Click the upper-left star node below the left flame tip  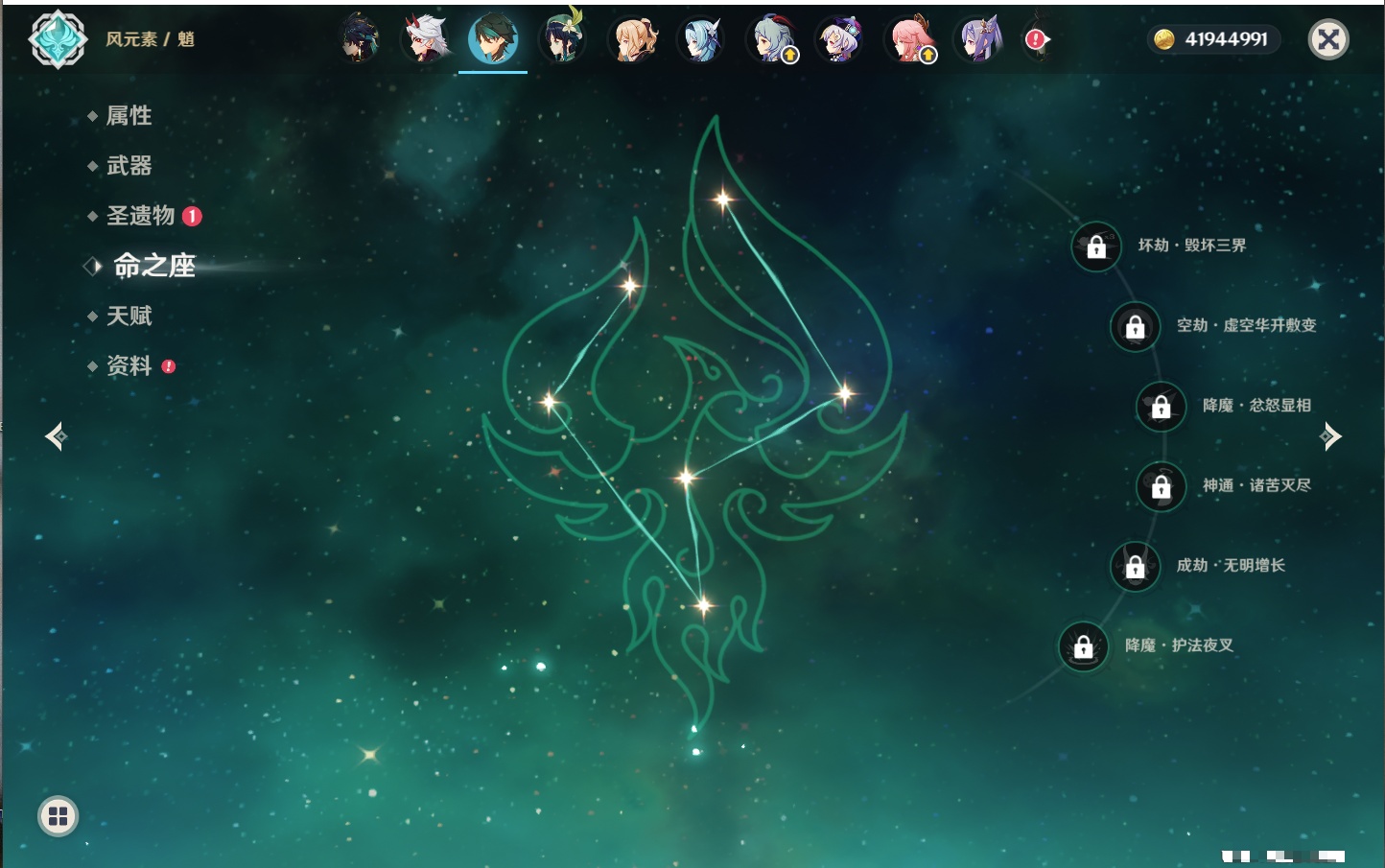tap(630, 285)
